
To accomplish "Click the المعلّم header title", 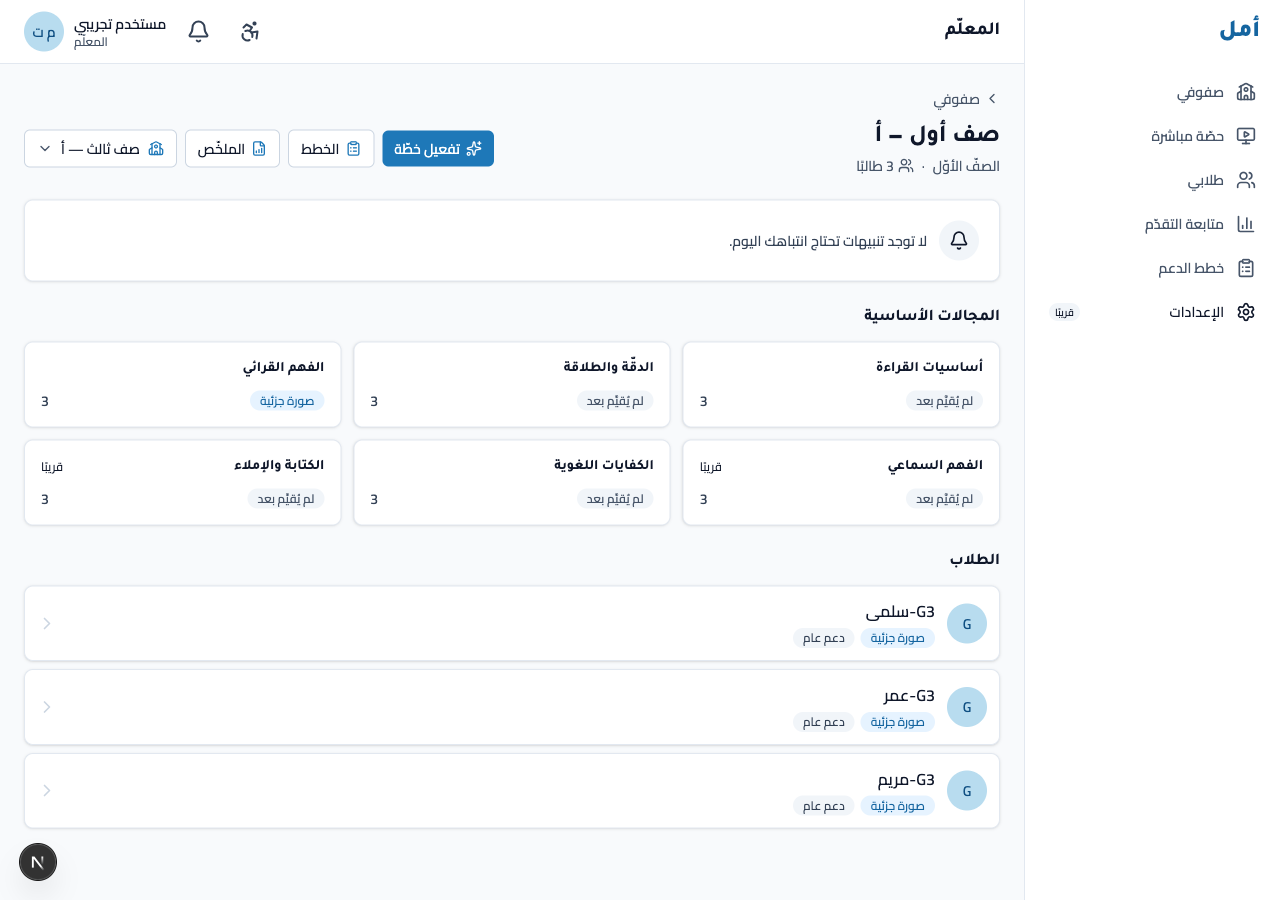I will 972,29.
